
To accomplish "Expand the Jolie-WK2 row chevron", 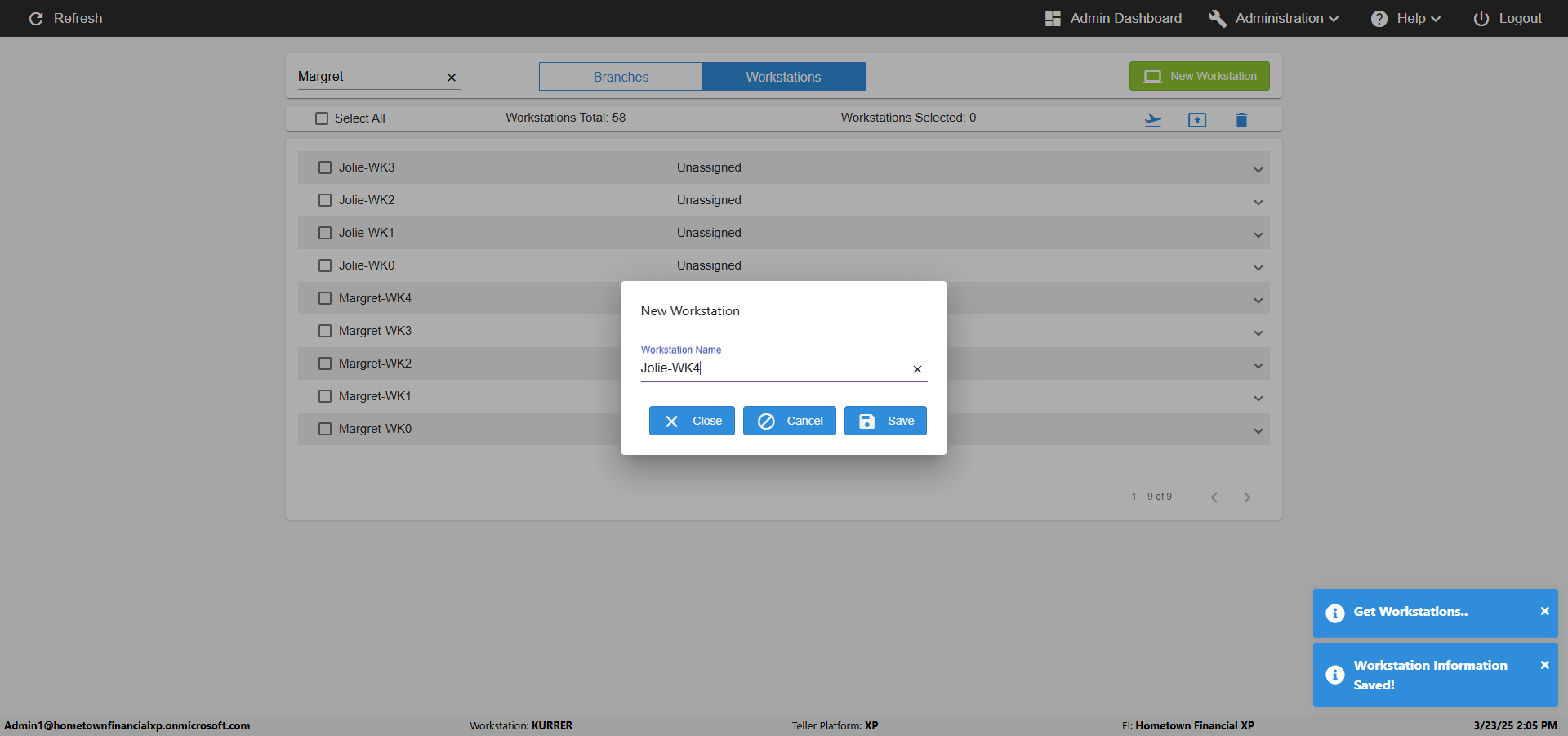I will pyautogui.click(x=1258, y=203).
